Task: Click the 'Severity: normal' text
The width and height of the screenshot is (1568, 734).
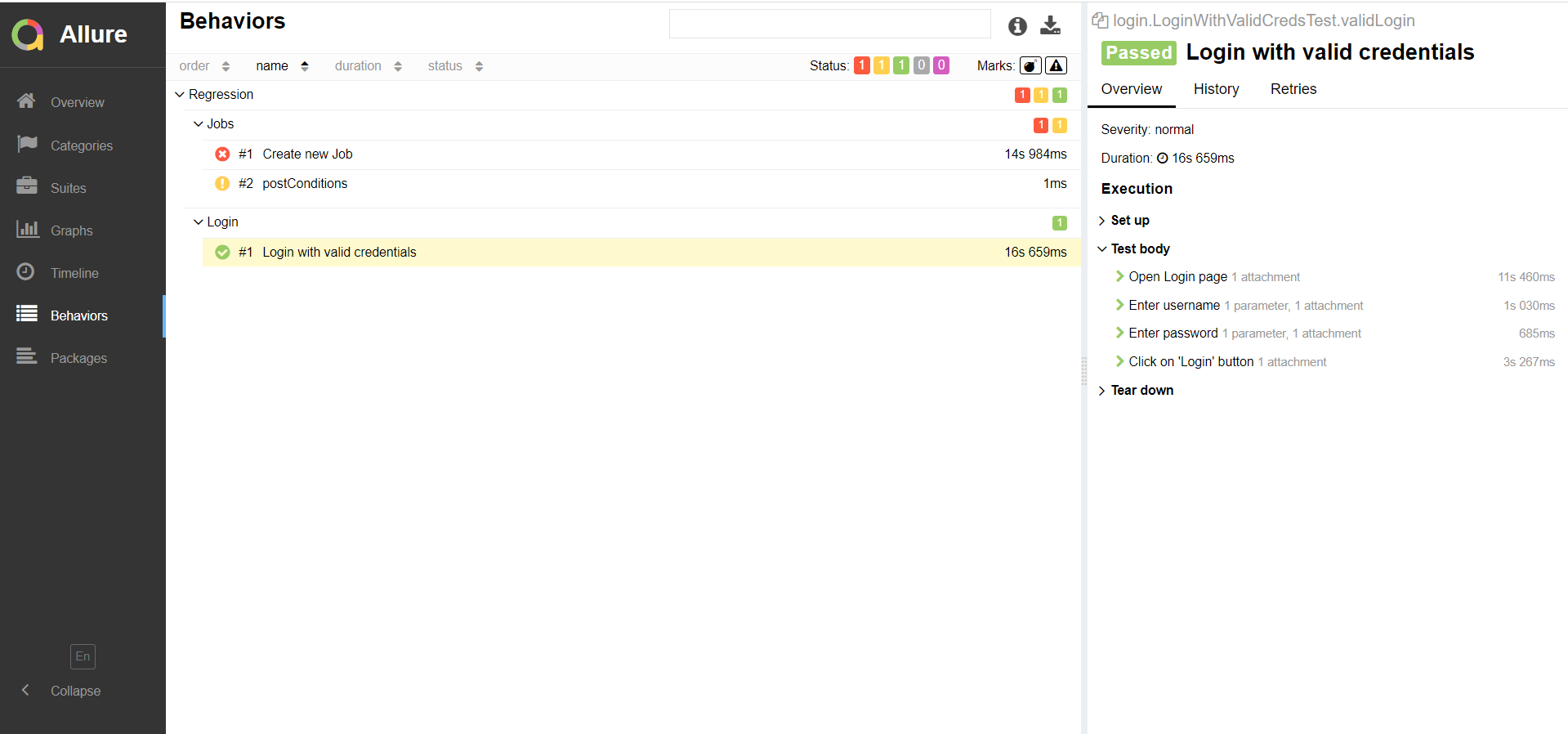Action: click(x=1147, y=129)
